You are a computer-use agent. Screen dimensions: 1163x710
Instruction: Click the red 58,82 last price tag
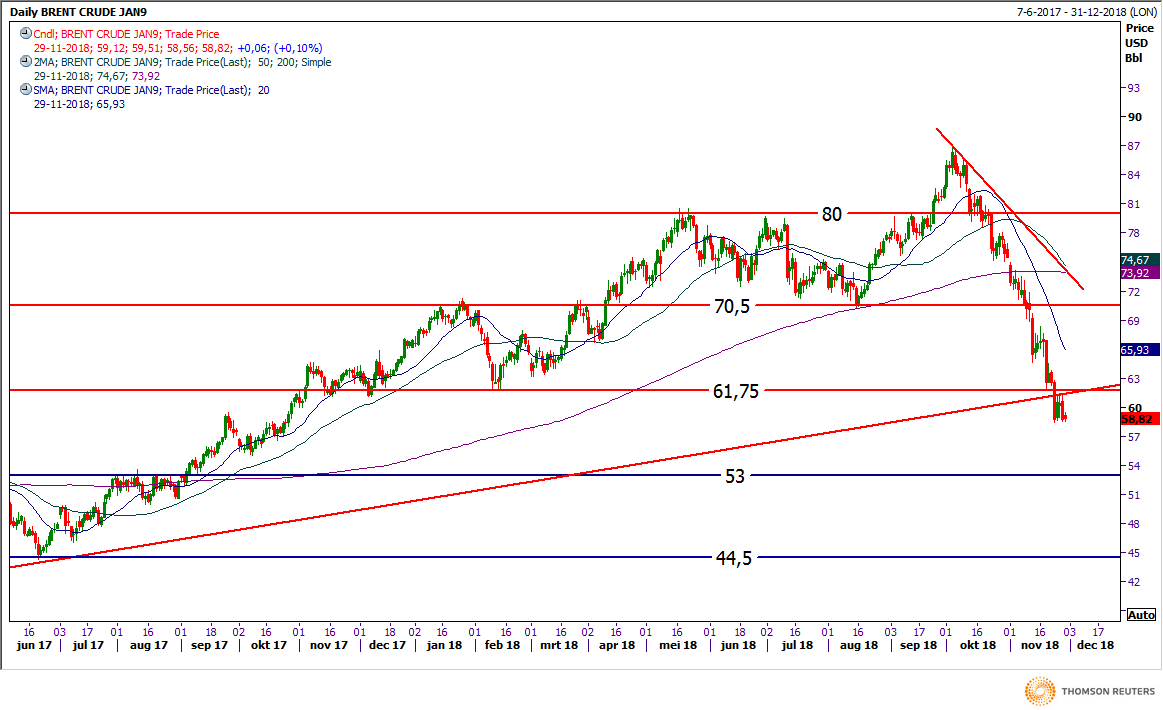click(x=1139, y=419)
